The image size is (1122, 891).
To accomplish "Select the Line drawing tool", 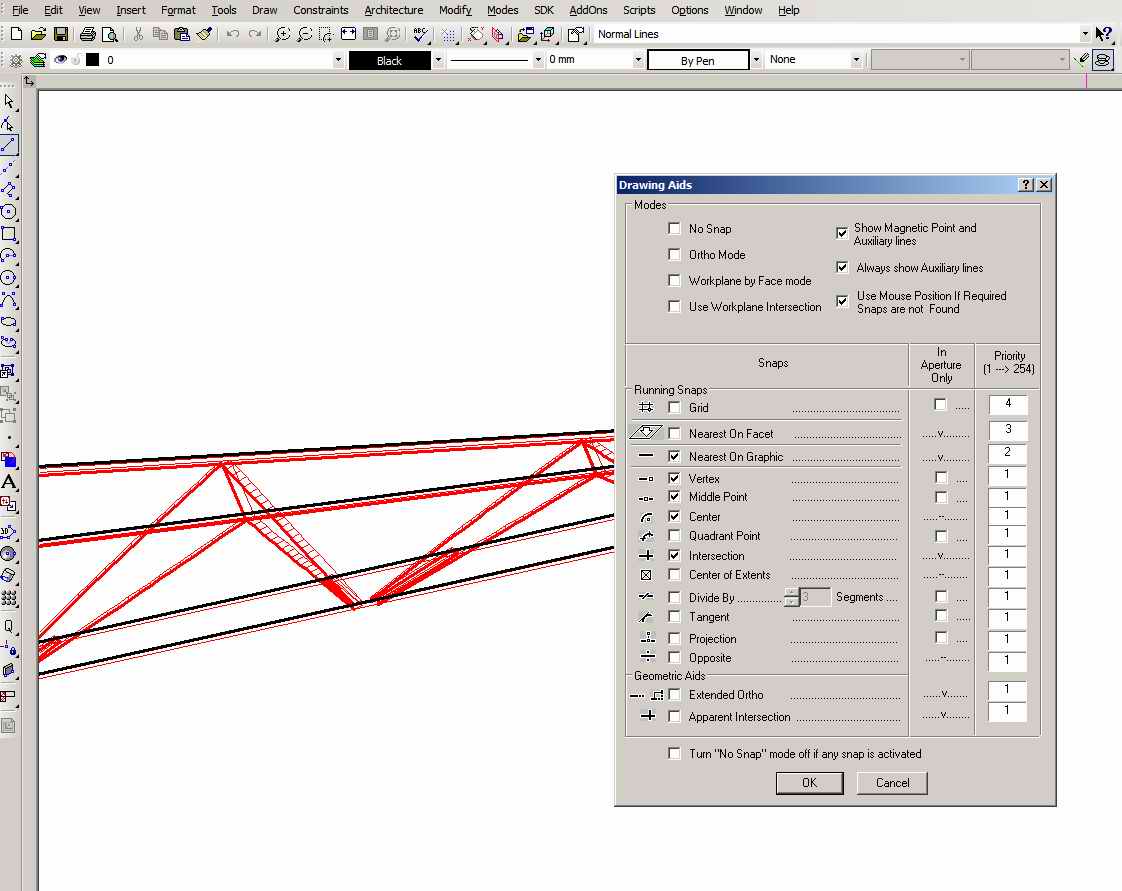I will tap(9, 145).
